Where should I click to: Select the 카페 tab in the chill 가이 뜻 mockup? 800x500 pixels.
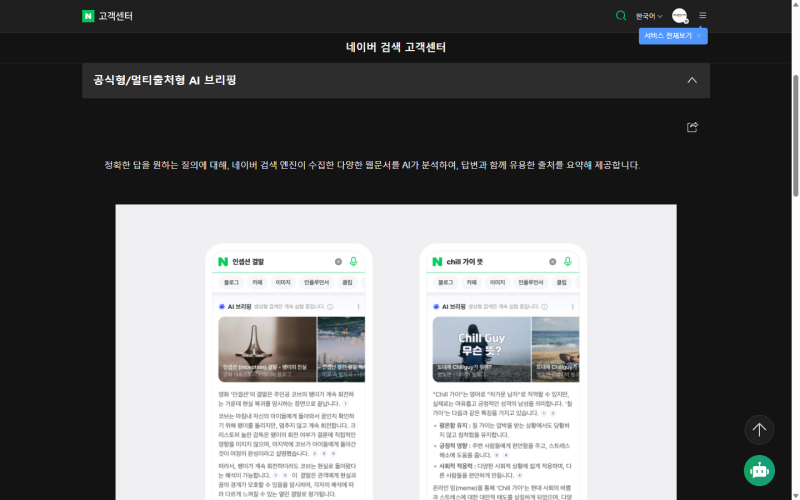(471, 283)
